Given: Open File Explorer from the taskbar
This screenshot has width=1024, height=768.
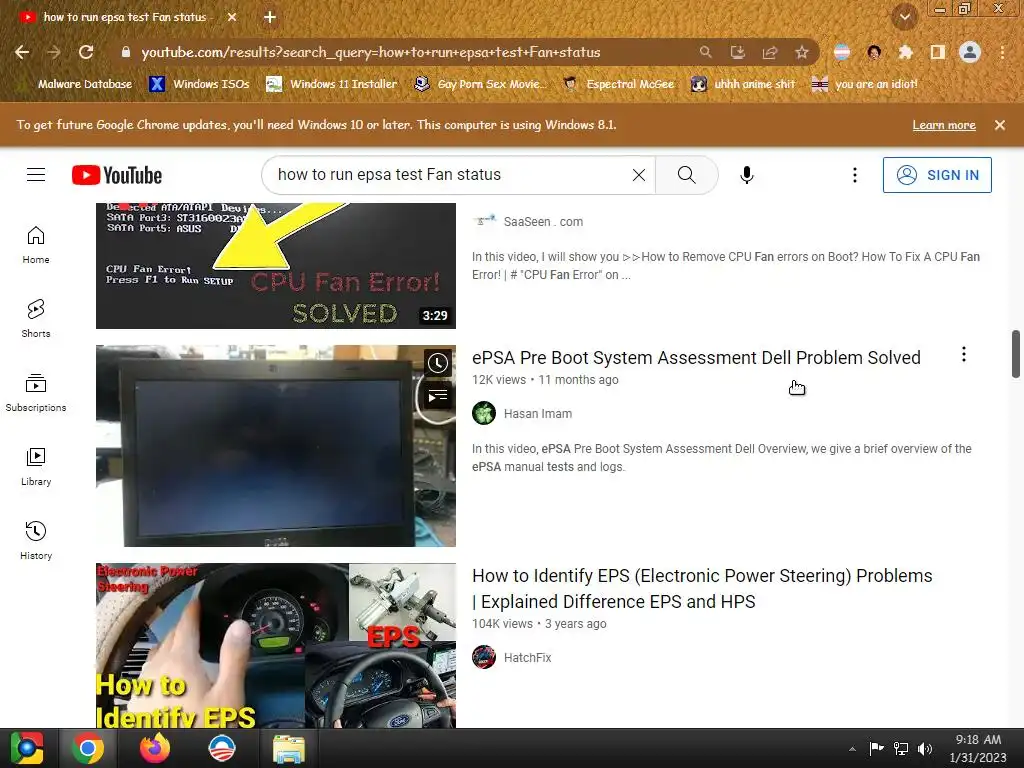Looking at the screenshot, I should 289,748.
